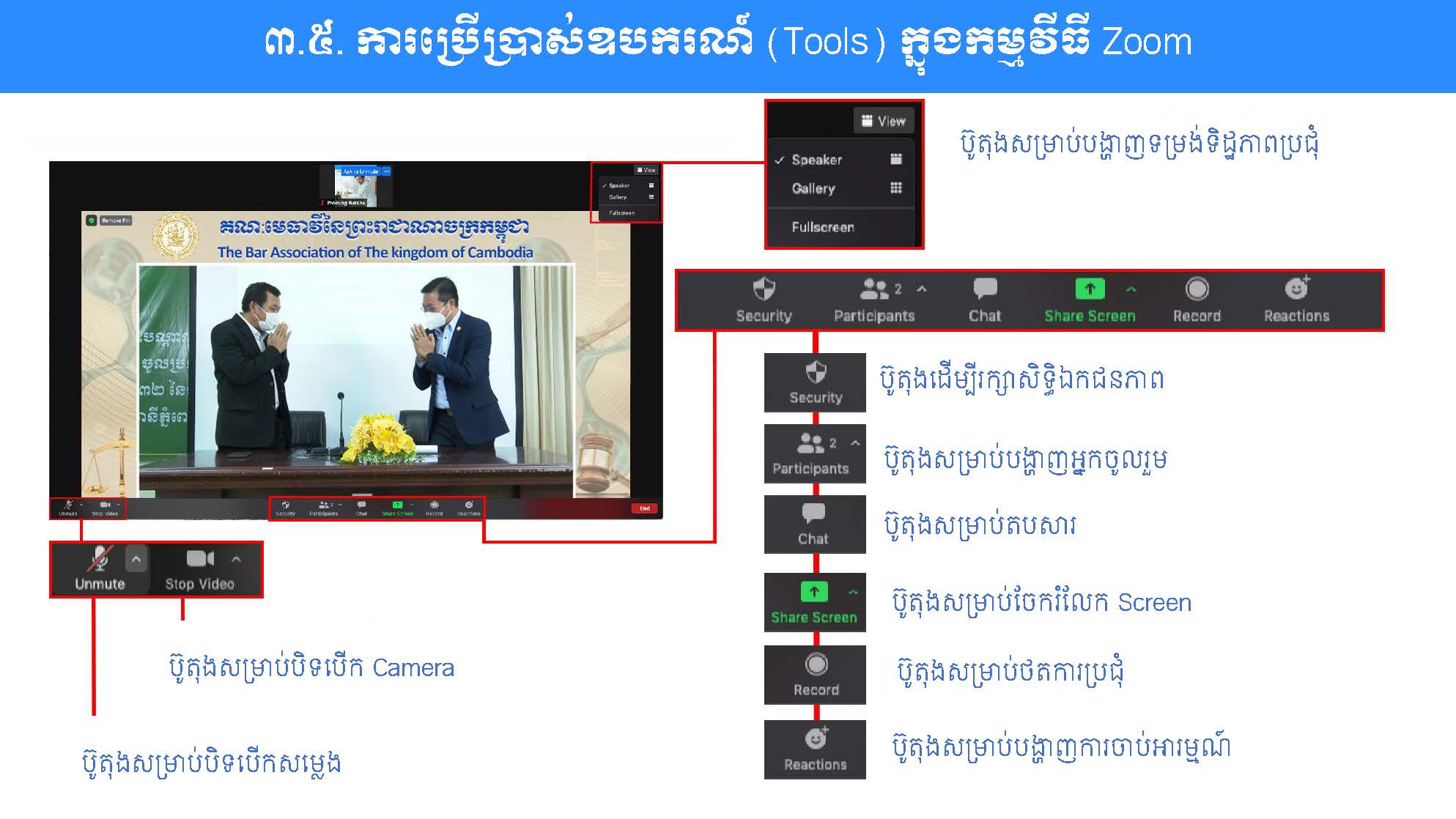Toggle Stop Video in the enlarged audio panel
Image resolution: width=1456 pixels, height=819 pixels.
pyautogui.click(x=199, y=569)
